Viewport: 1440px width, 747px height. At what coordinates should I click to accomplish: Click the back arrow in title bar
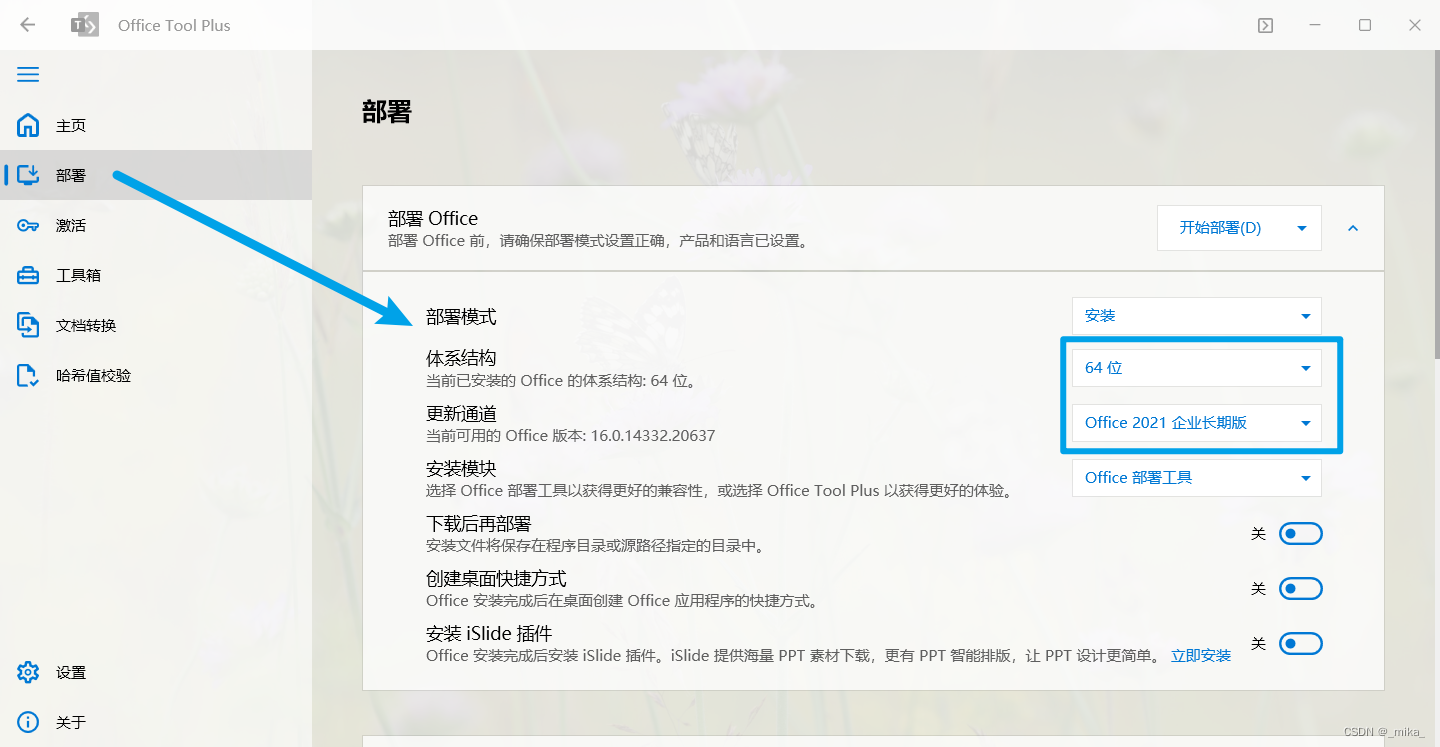(x=28, y=25)
